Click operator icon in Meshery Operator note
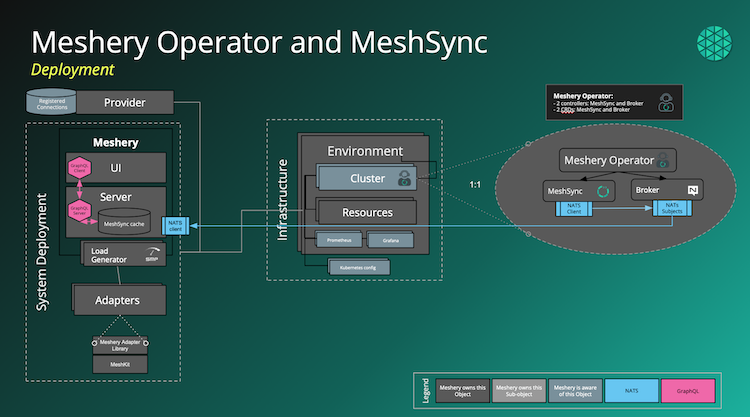 666,102
